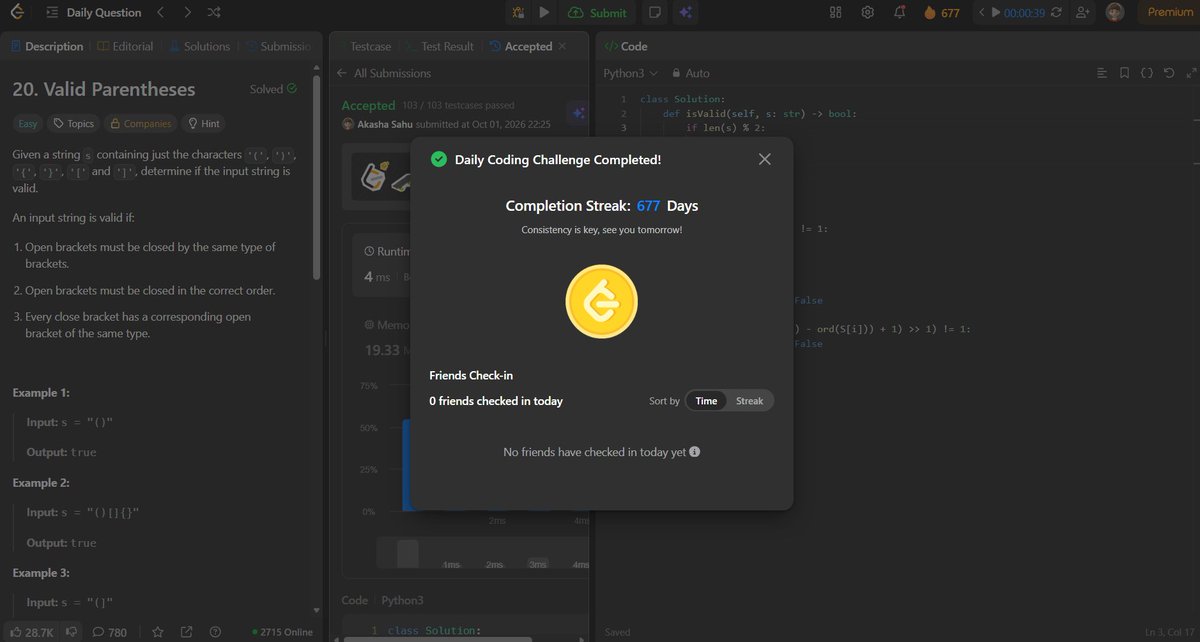
Task: Open the notifications bell
Action: [x=899, y=13]
